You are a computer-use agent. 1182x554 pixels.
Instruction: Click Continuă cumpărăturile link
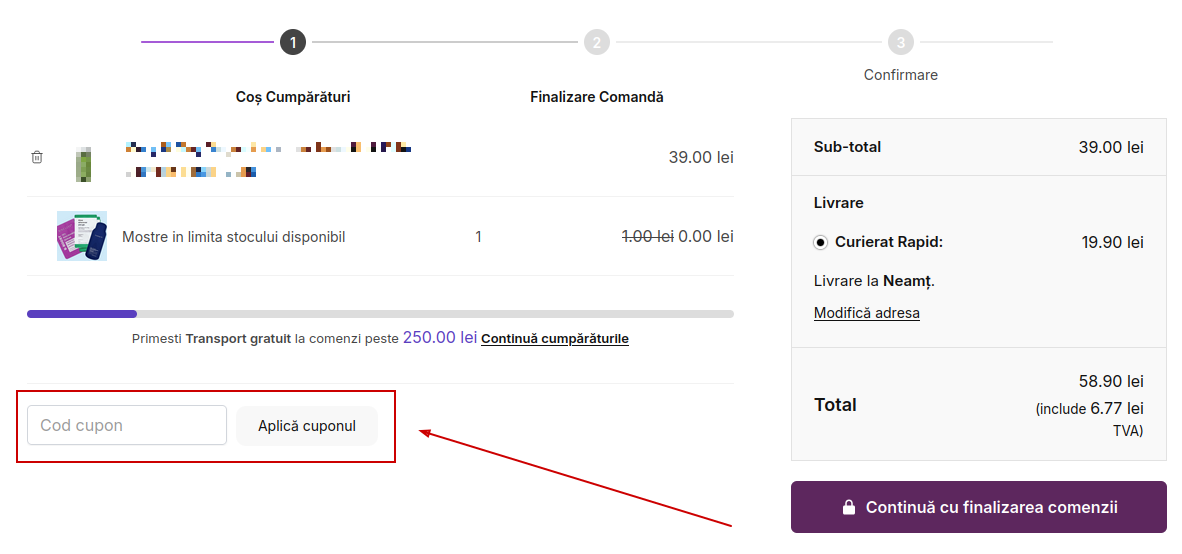[555, 339]
